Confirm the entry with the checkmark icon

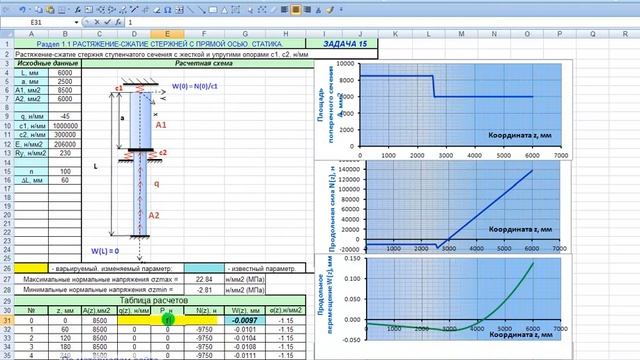pos(107,22)
